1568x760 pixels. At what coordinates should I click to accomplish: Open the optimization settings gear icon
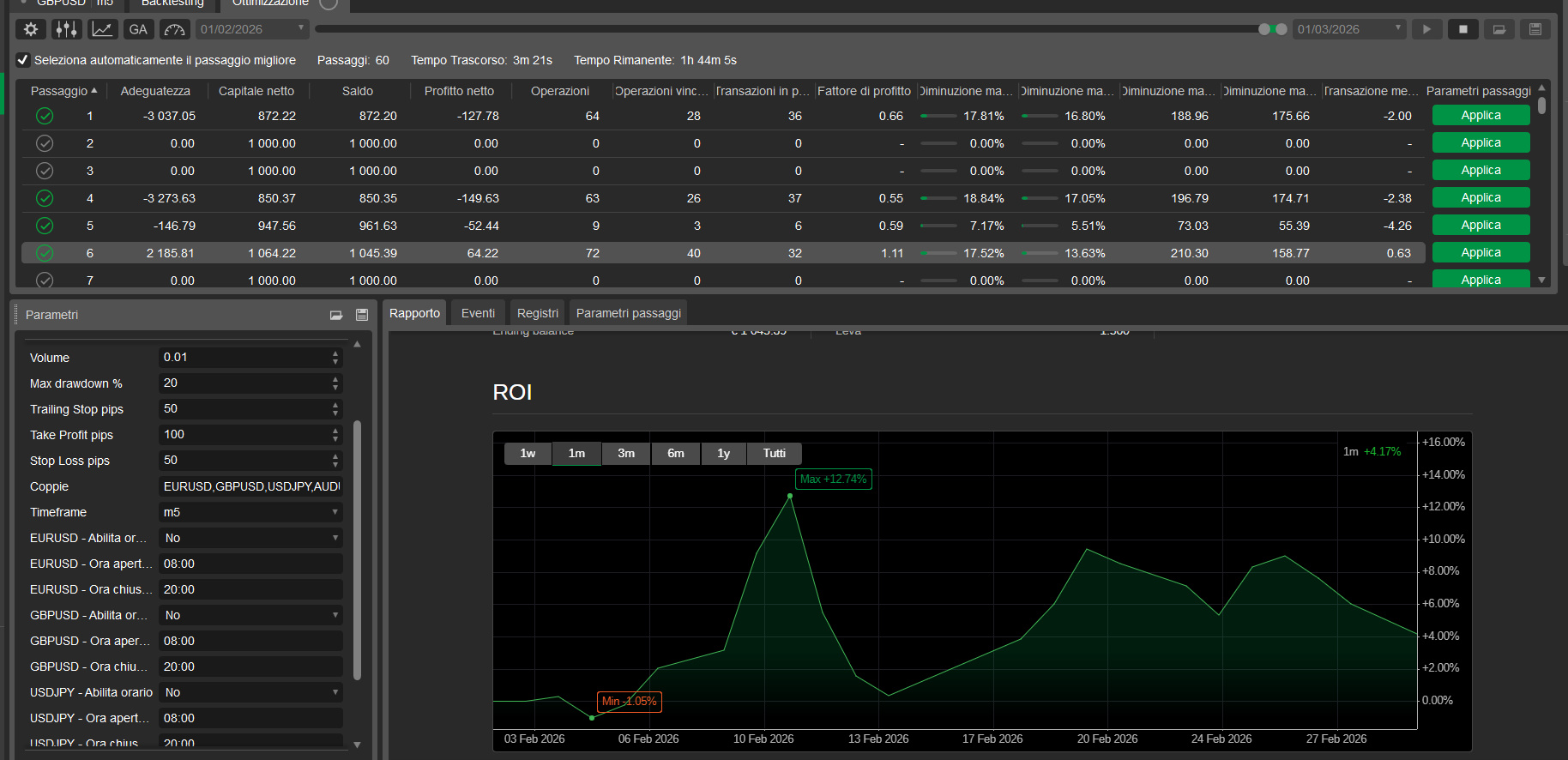(31, 29)
